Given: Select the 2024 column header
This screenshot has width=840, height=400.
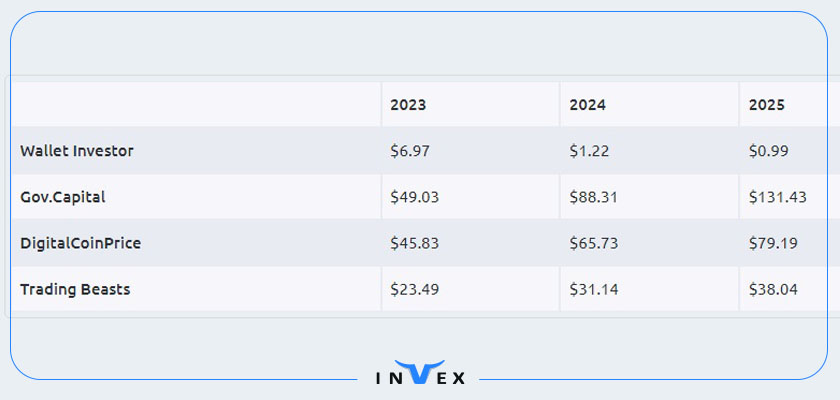Looking at the screenshot, I should click(588, 105).
